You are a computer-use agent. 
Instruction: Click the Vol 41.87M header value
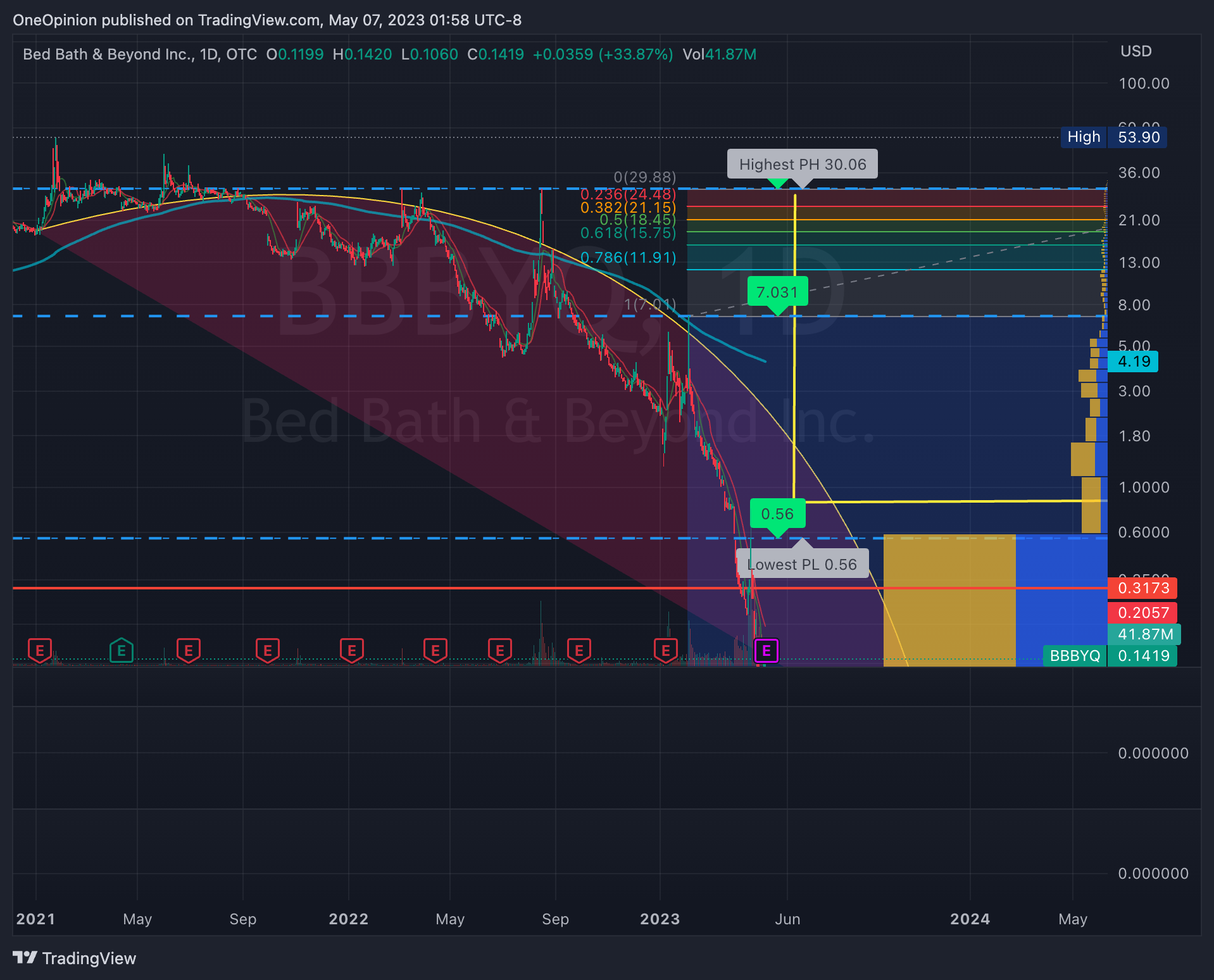click(719, 54)
